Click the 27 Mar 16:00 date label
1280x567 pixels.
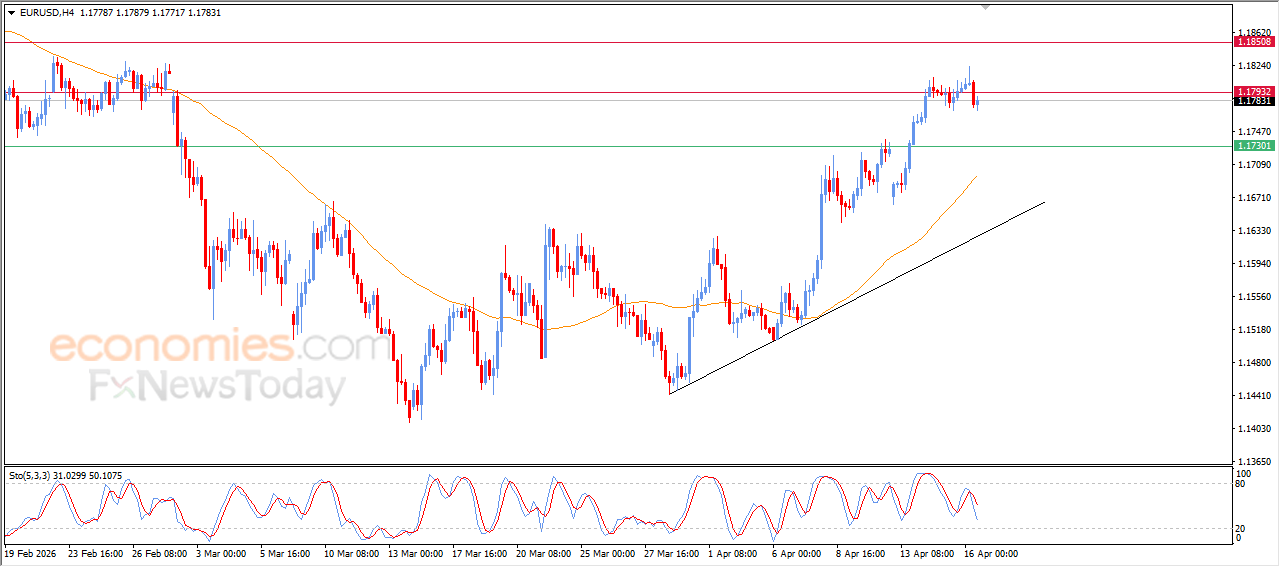(x=673, y=552)
